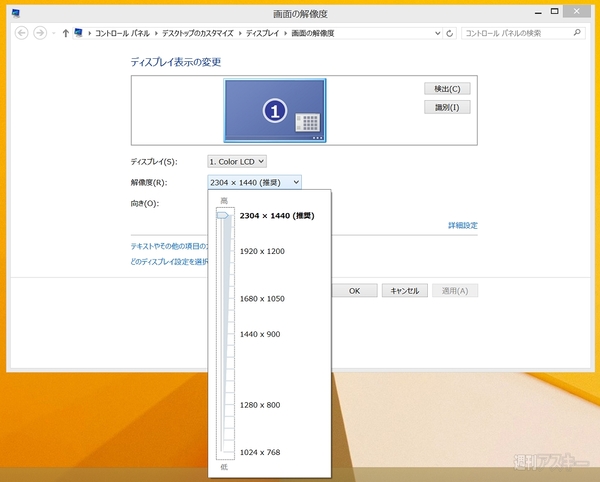Open the ディスプレイ Color LCD dropdown
The width and height of the screenshot is (600, 482).
(x=237, y=161)
